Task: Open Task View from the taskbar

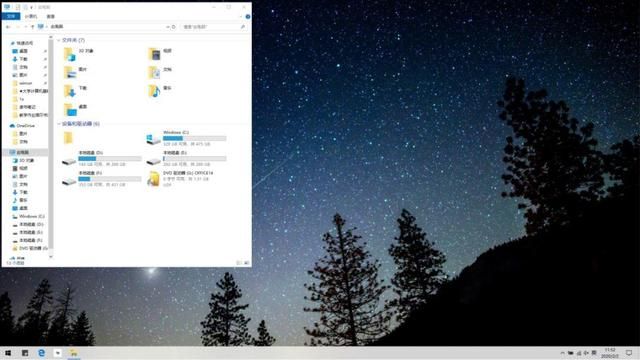Action: pyautogui.click(x=25, y=353)
